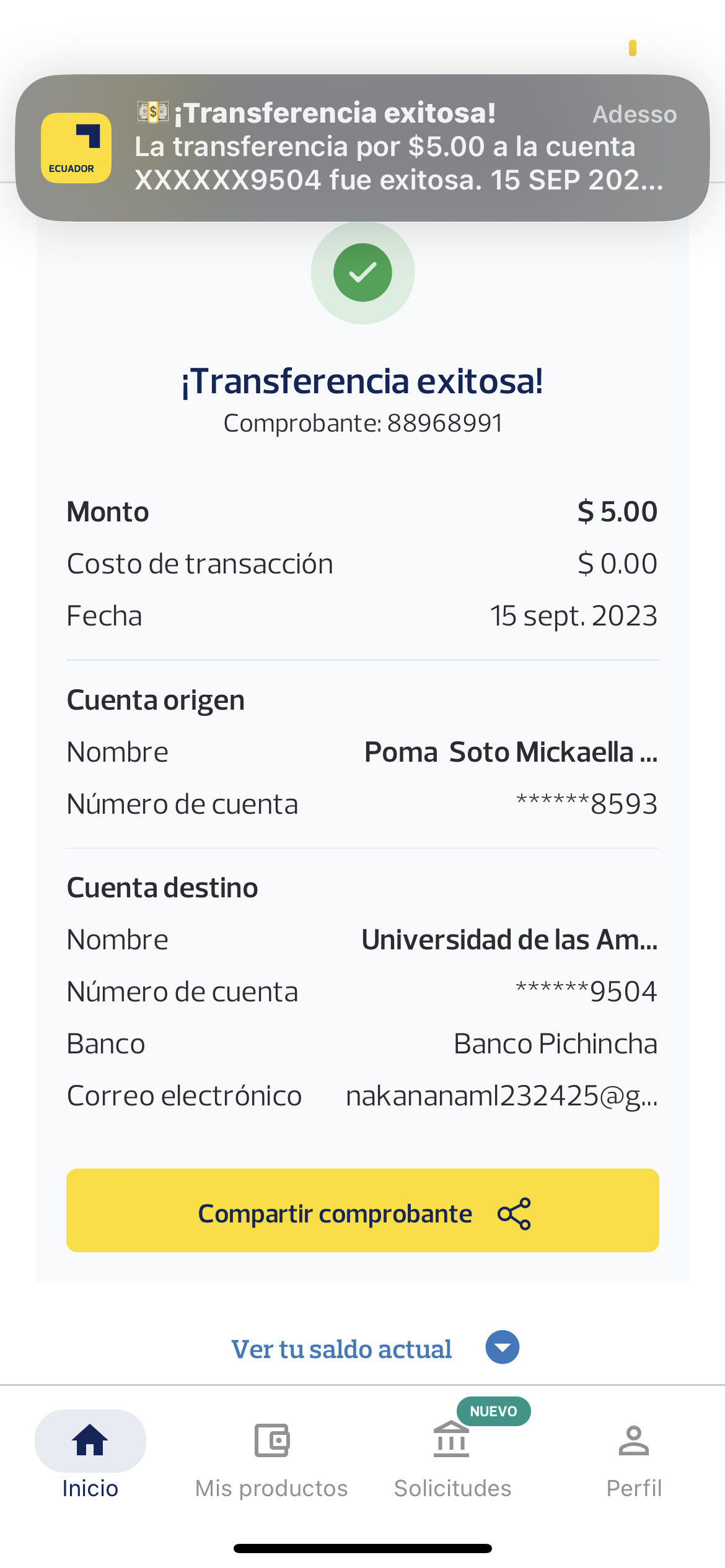Go to the Perfil tab label
This screenshot has height=1568, width=725.
pos(633,1488)
